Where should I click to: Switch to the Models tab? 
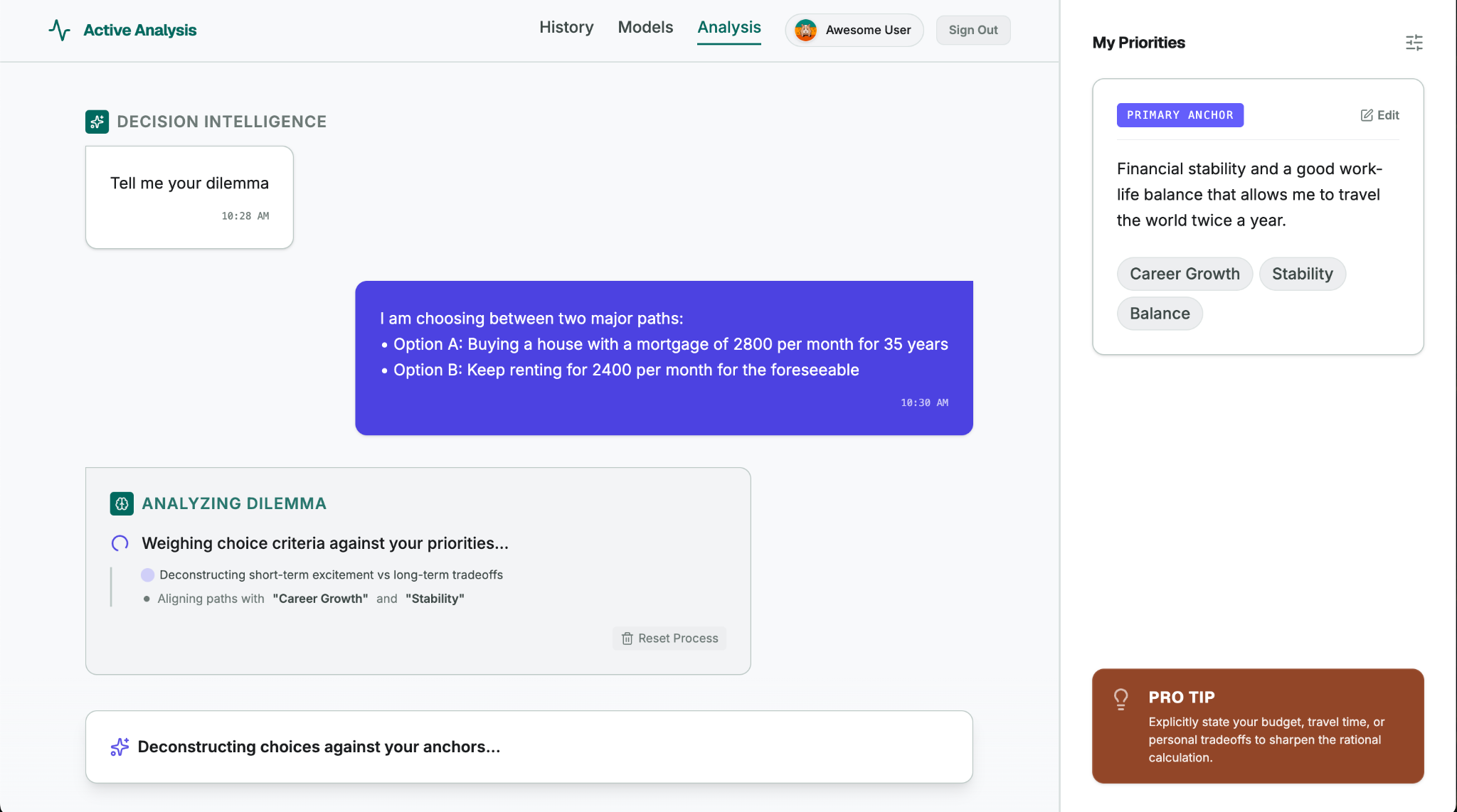[645, 27]
